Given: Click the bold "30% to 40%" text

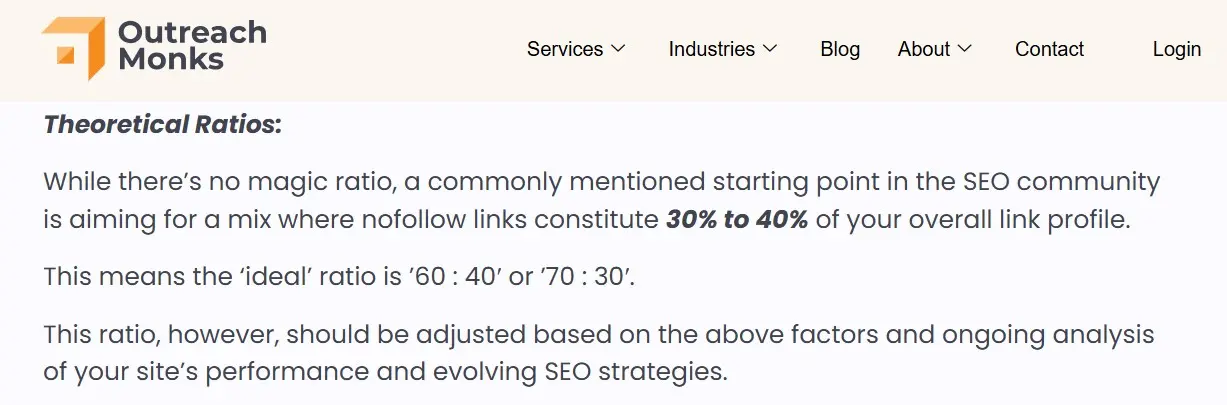Looking at the screenshot, I should pyautogui.click(x=736, y=220).
